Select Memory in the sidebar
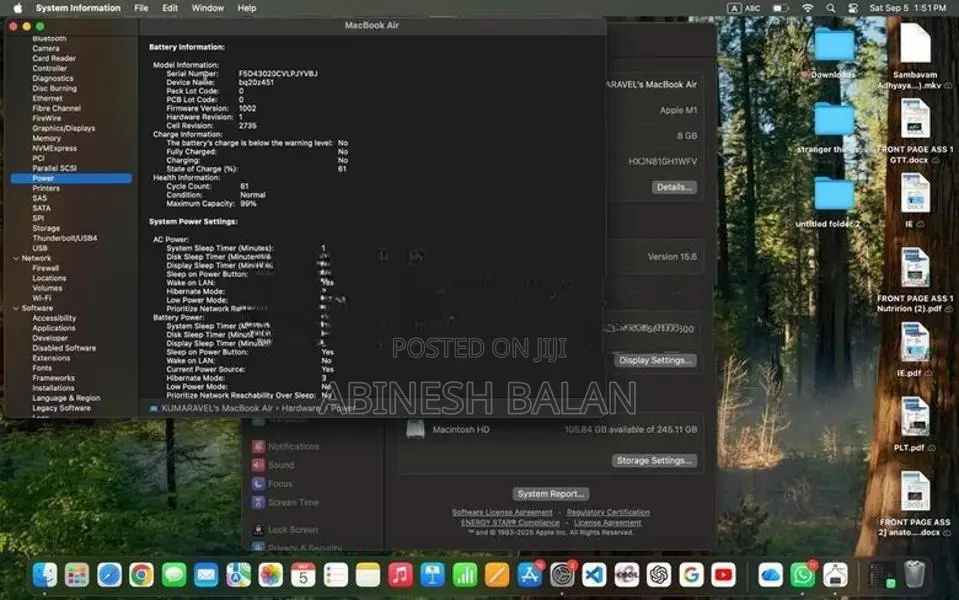This screenshot has height=600, width=959. tap(46, 138)
